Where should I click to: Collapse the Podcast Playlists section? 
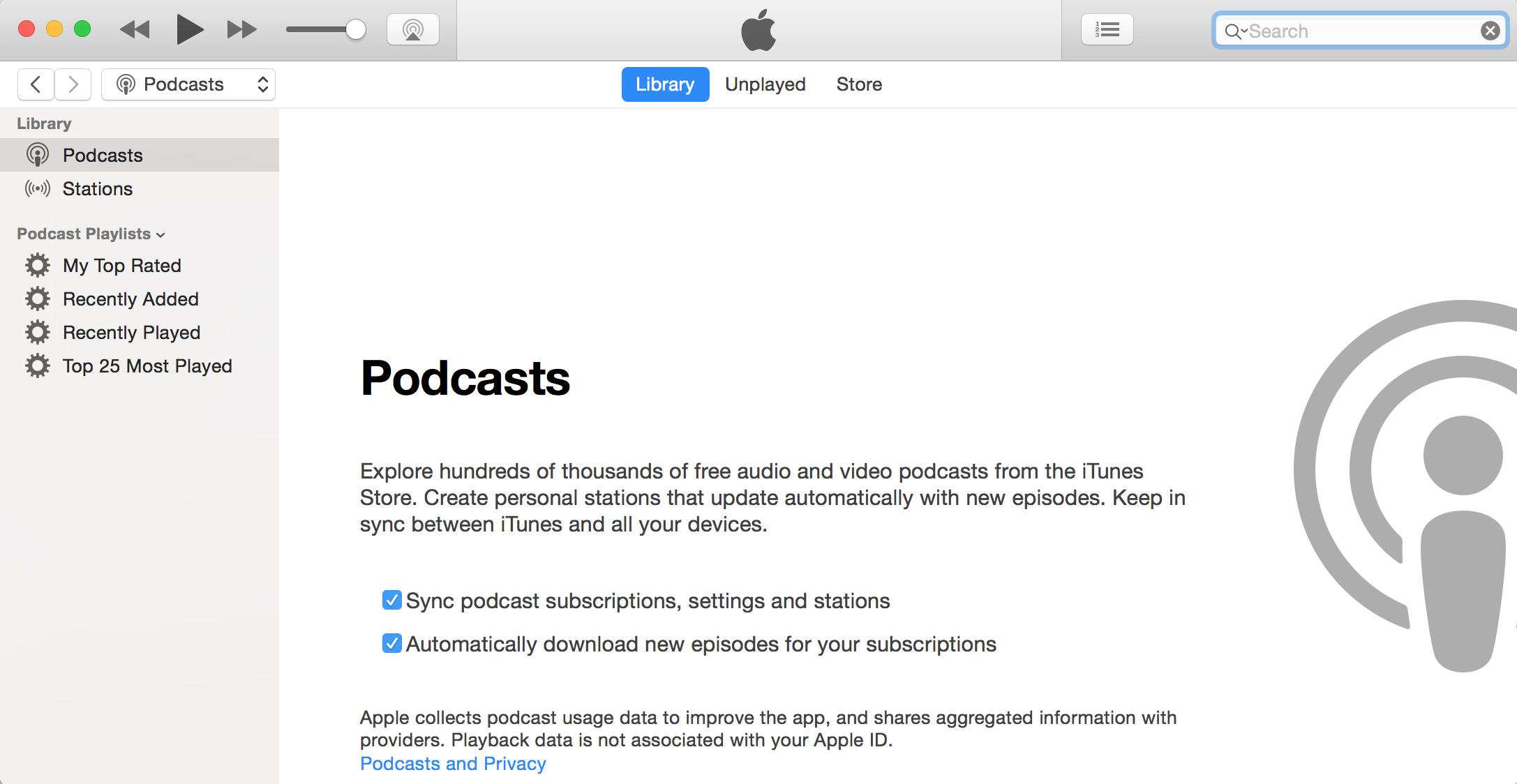(x=161, y=235)
